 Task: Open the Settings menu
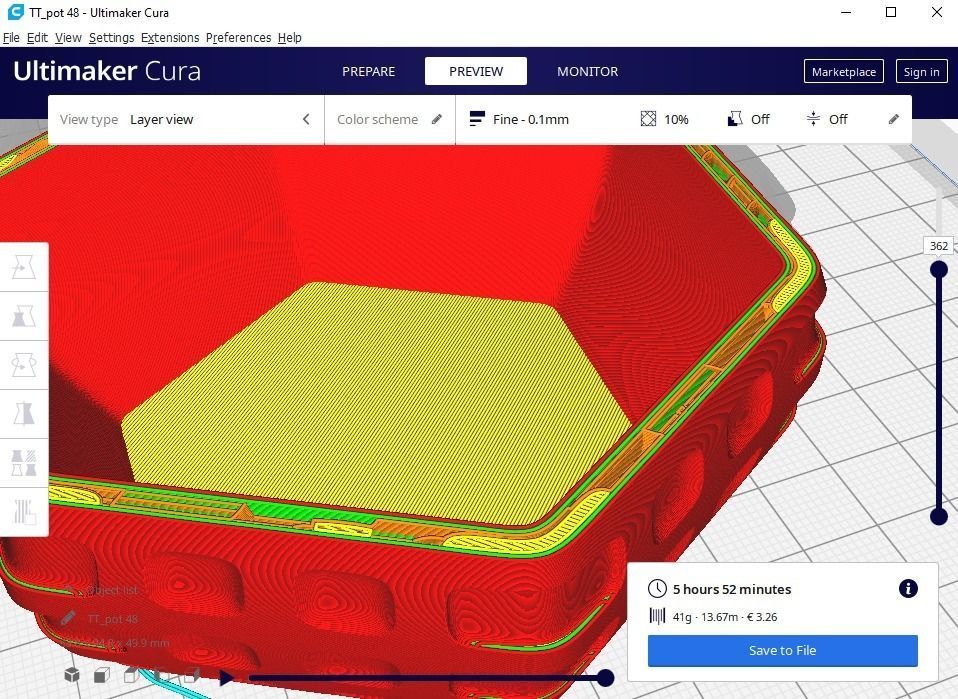pyautogui.click(x=111, y=38)
